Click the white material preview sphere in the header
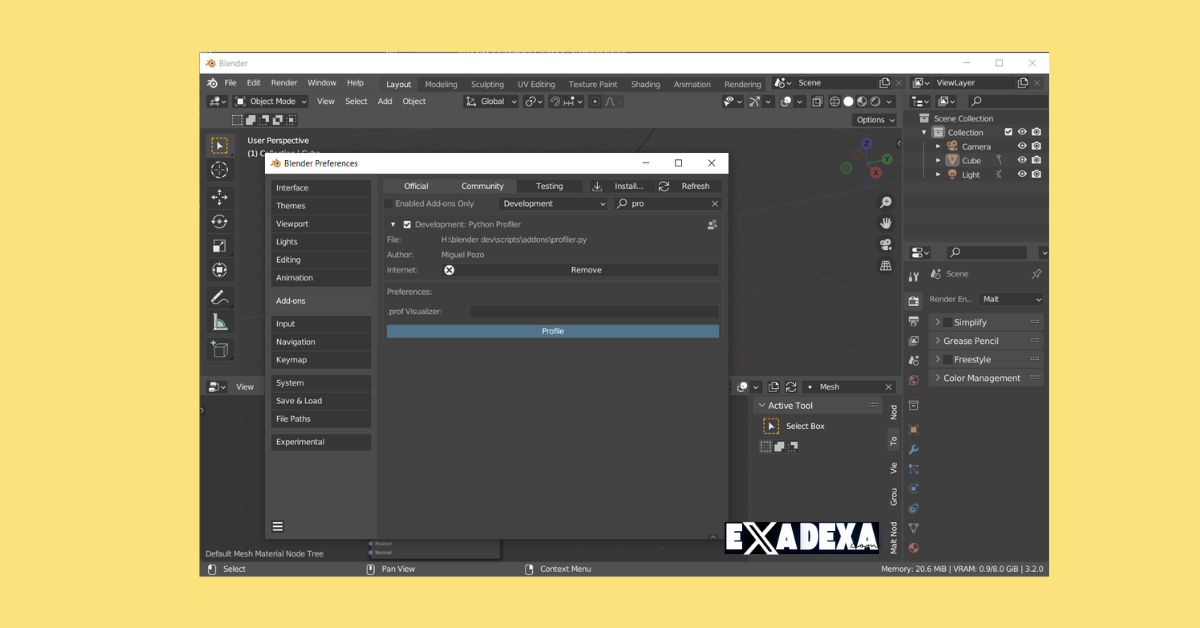 (x=848, y=101)
